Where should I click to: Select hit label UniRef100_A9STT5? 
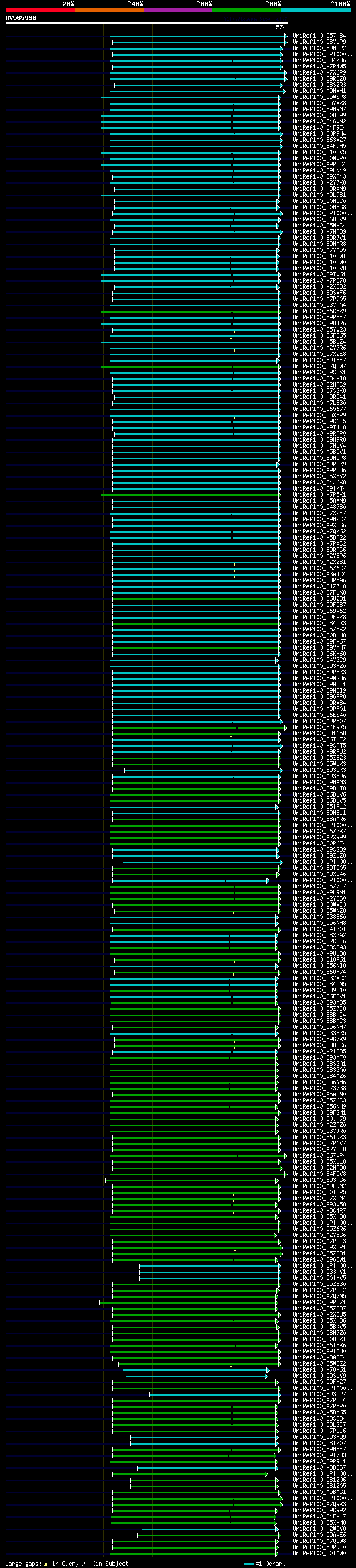click(x=319, y=745)
